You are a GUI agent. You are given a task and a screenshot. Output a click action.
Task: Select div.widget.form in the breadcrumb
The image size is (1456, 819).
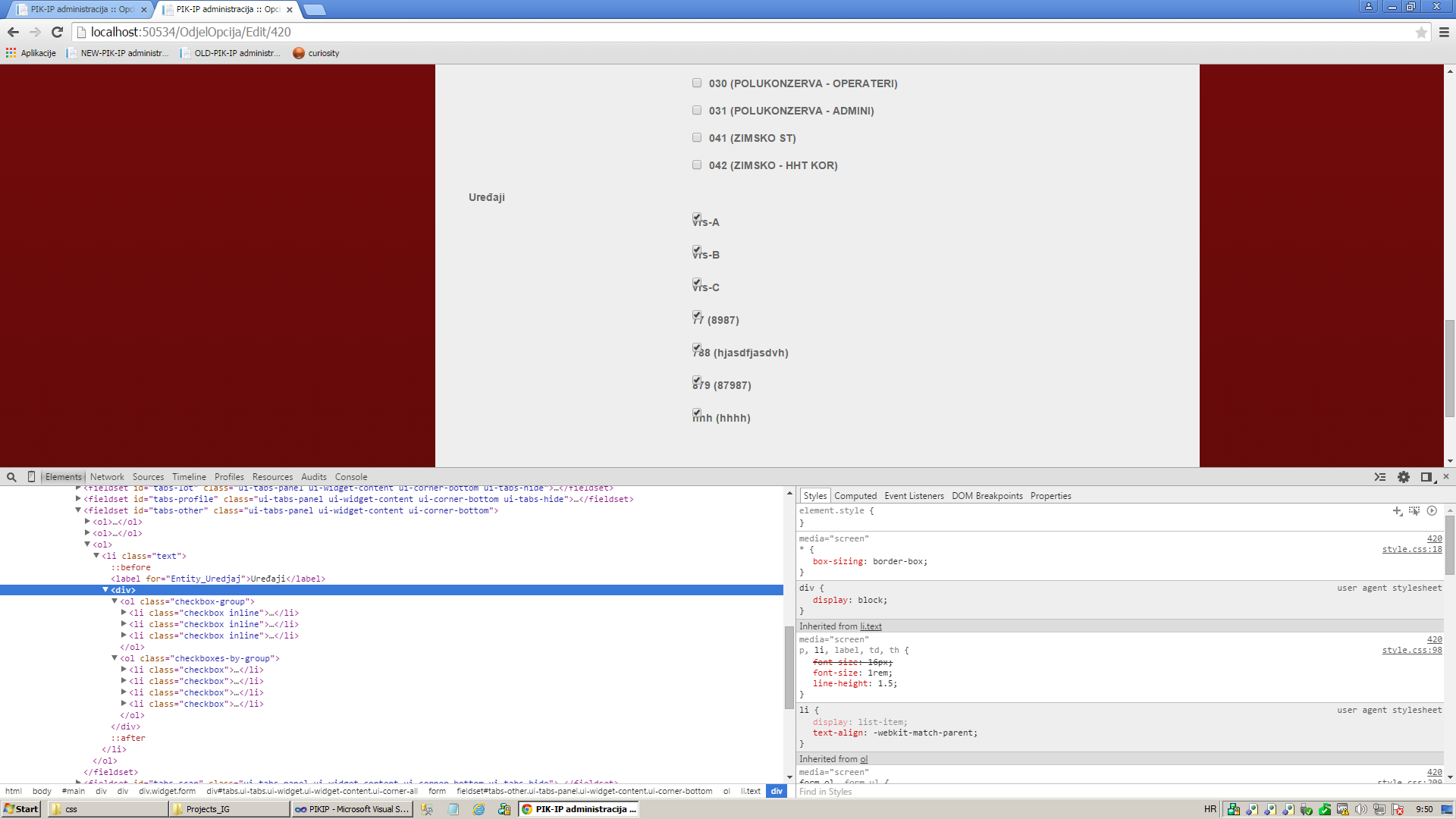[x=167, y=791]
